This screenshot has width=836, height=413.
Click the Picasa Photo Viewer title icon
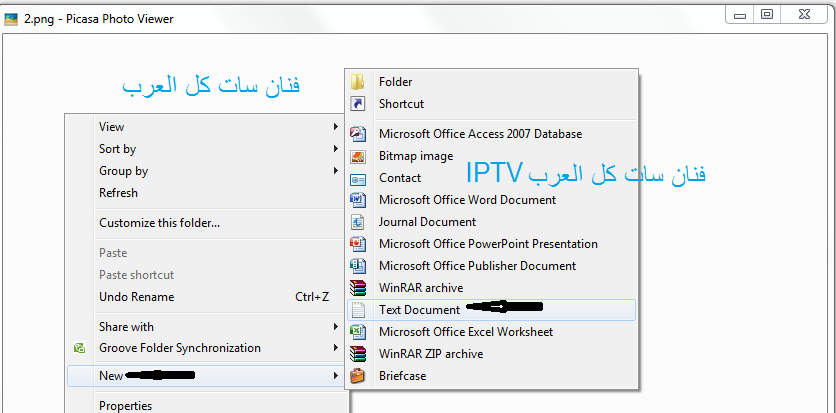[11, 19]
